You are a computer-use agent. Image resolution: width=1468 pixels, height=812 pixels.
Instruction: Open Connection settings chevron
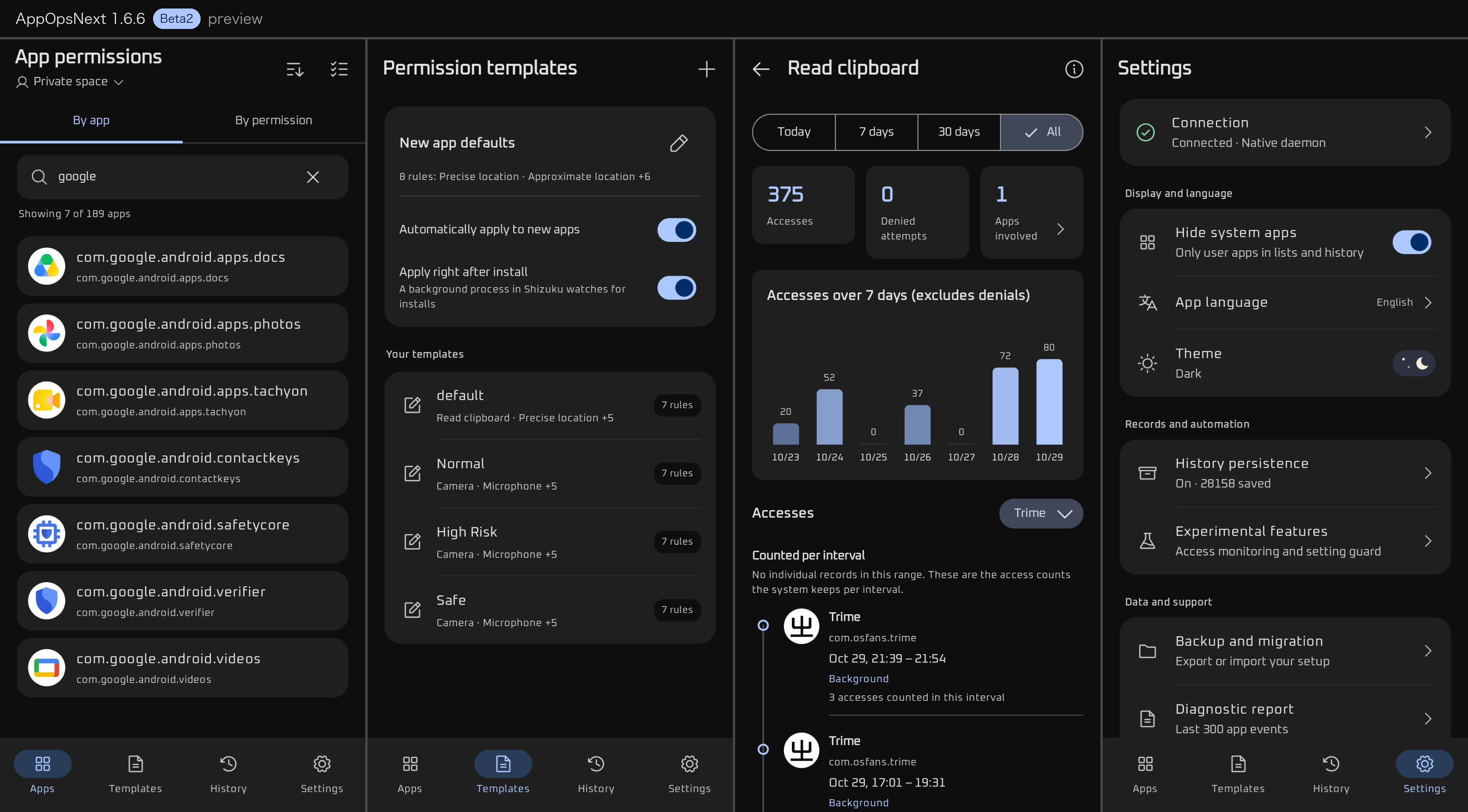point(1428,133)
